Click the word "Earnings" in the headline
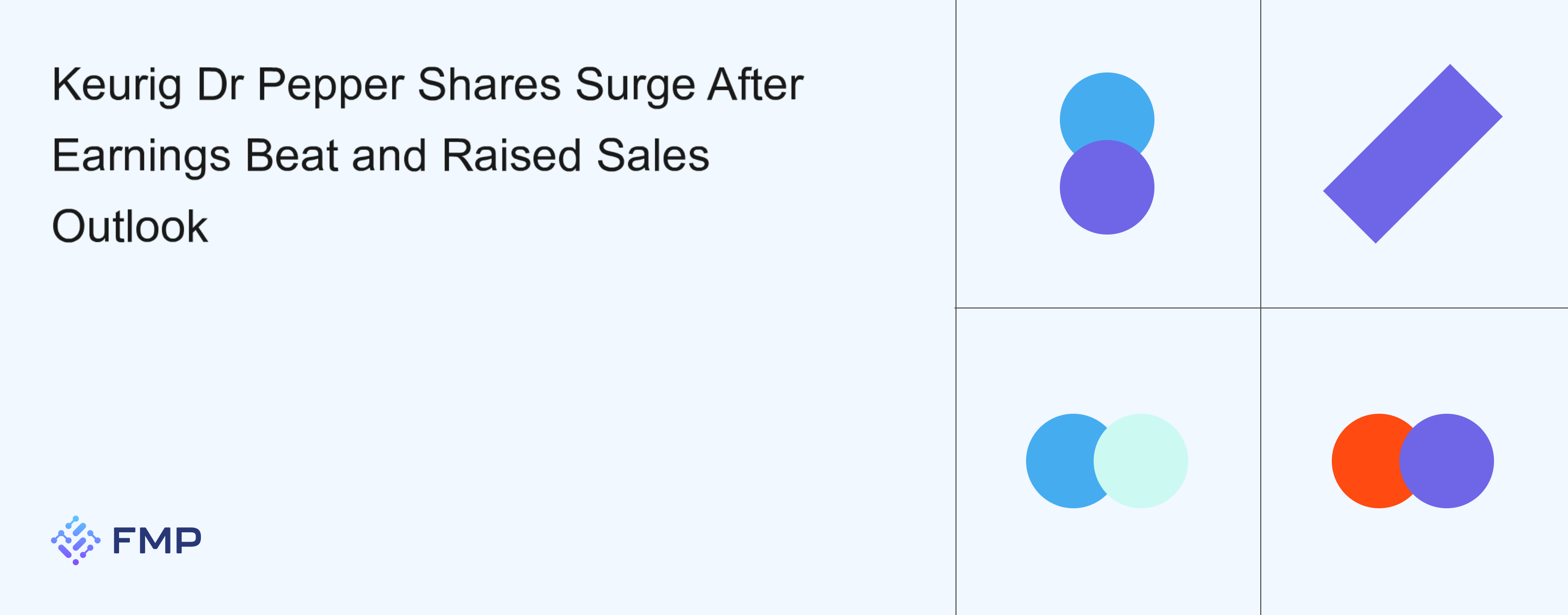This screenshot has width=1568, height=615. click(141, 156)
